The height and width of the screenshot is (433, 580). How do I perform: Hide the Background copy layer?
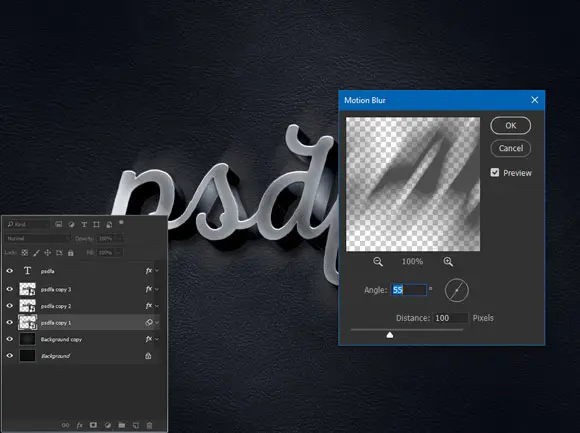10,339
